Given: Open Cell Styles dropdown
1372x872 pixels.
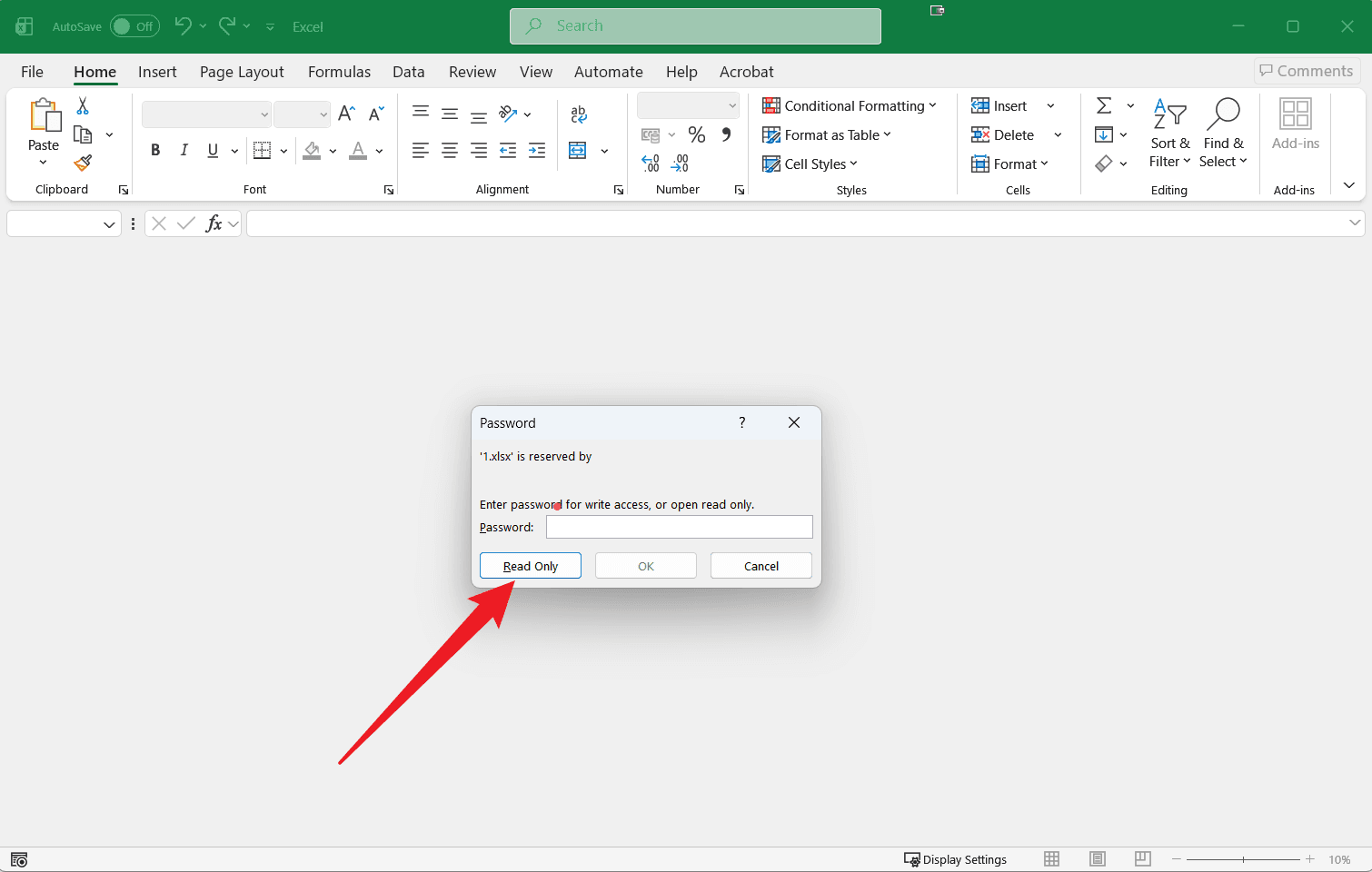Looking at the screenshot, I should [x=810, y=163].
